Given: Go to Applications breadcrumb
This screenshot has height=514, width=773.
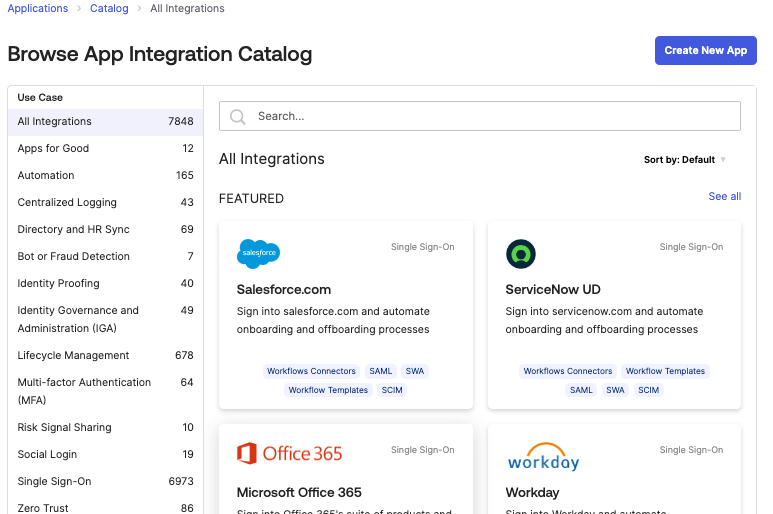Looking at the screenshot, I should click(37, 8).
